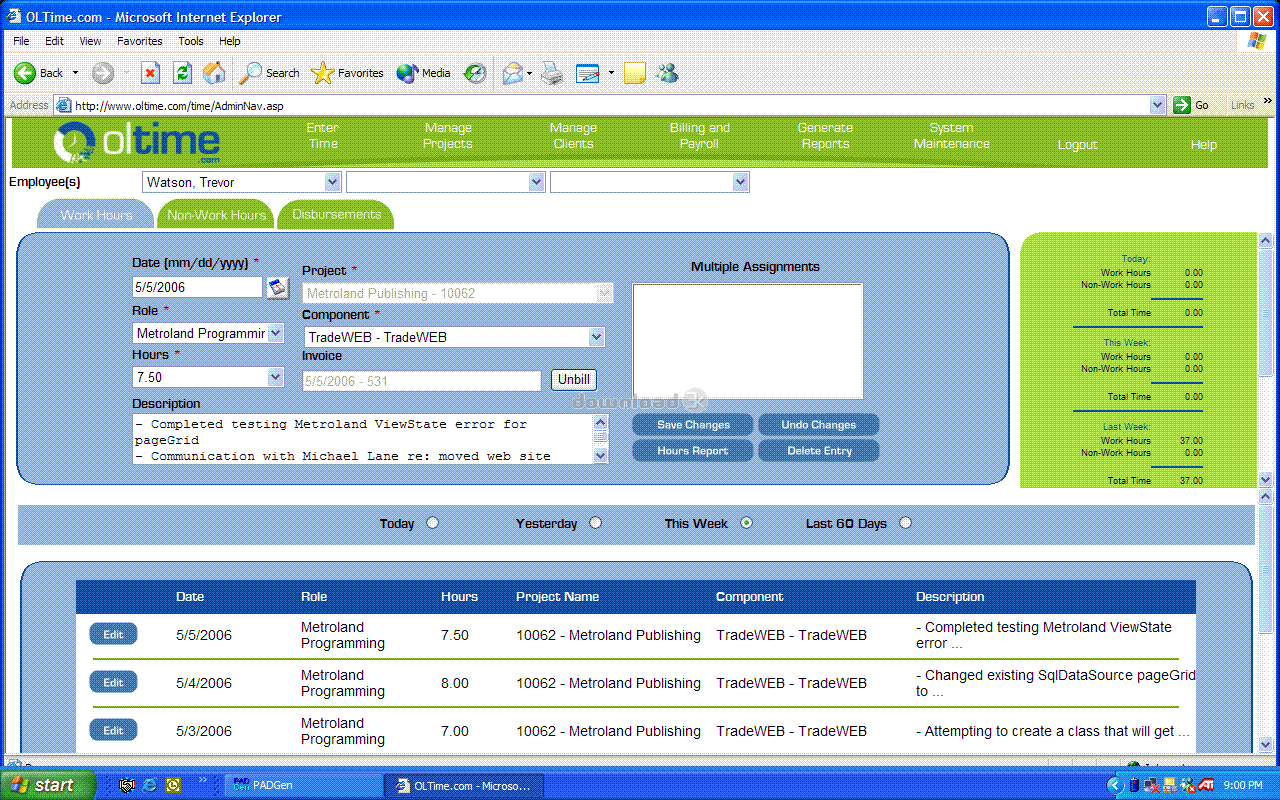Click the Save Changes button

coord(693,425)
